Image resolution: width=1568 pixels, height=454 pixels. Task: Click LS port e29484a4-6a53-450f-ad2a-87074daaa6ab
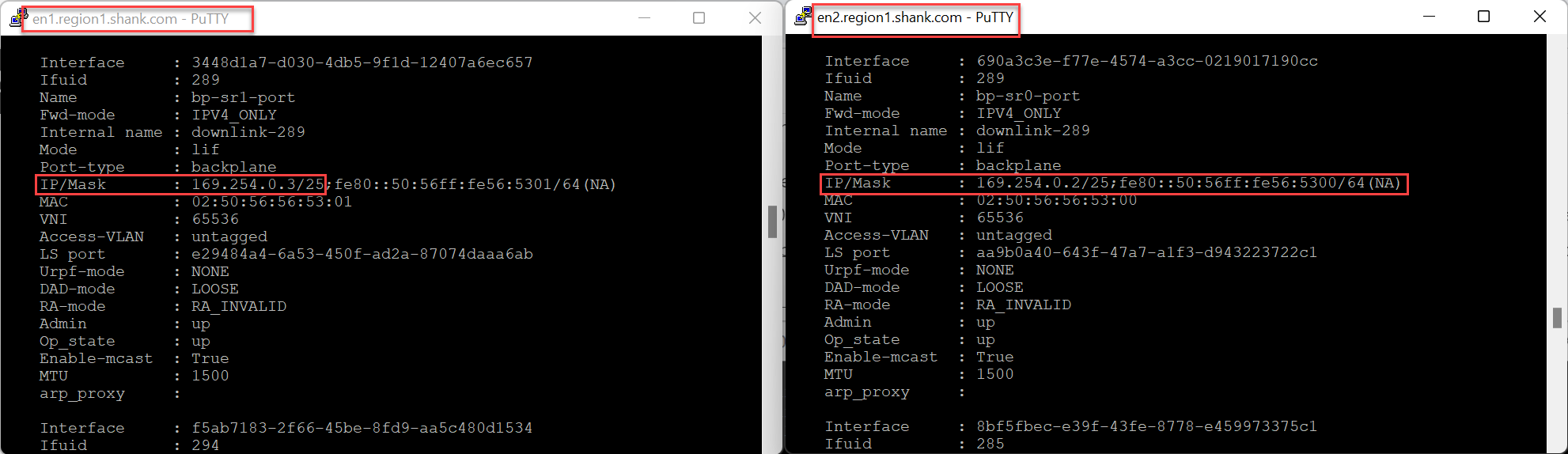[362, 254]
